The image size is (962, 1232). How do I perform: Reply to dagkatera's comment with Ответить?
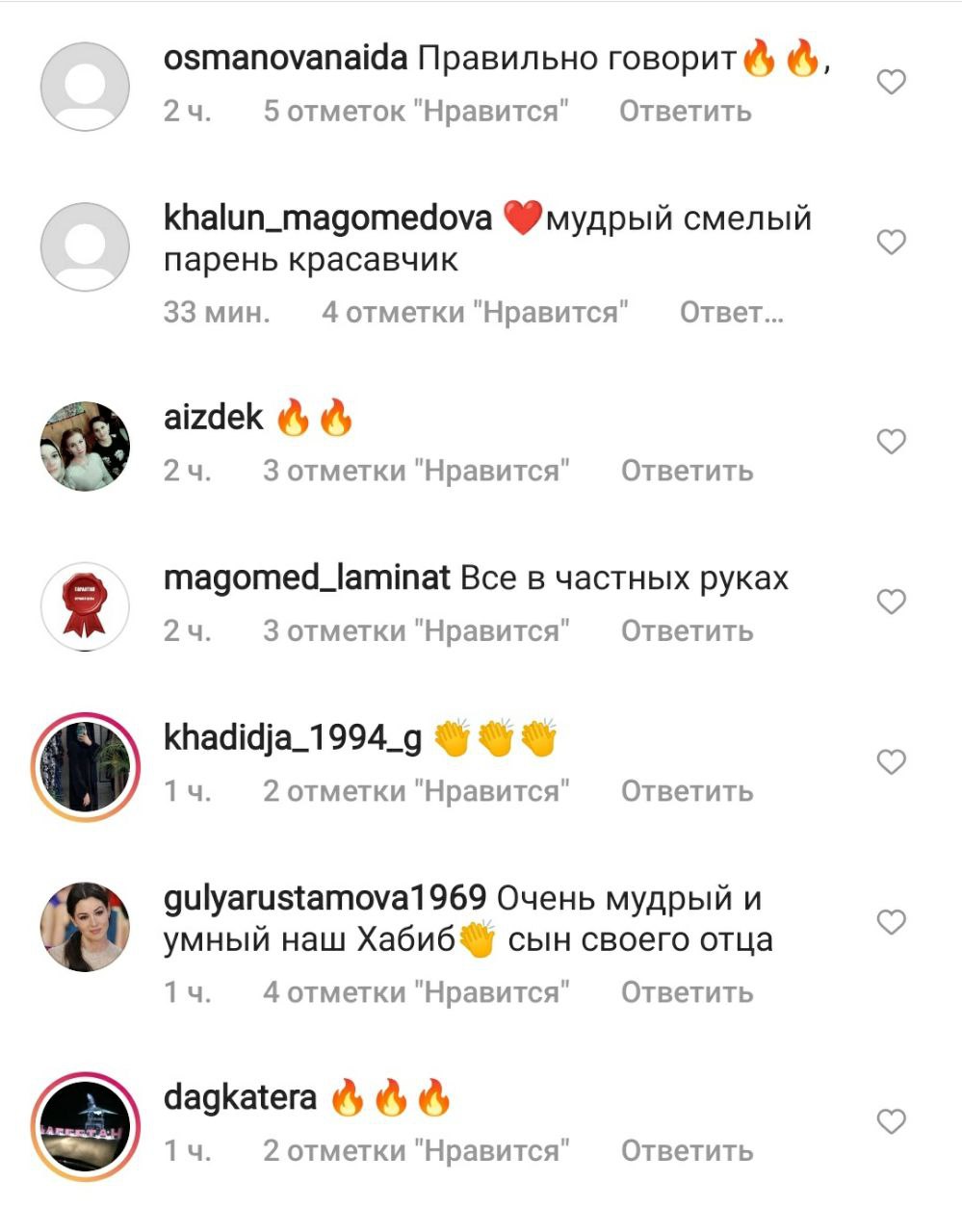point(687,1151)
